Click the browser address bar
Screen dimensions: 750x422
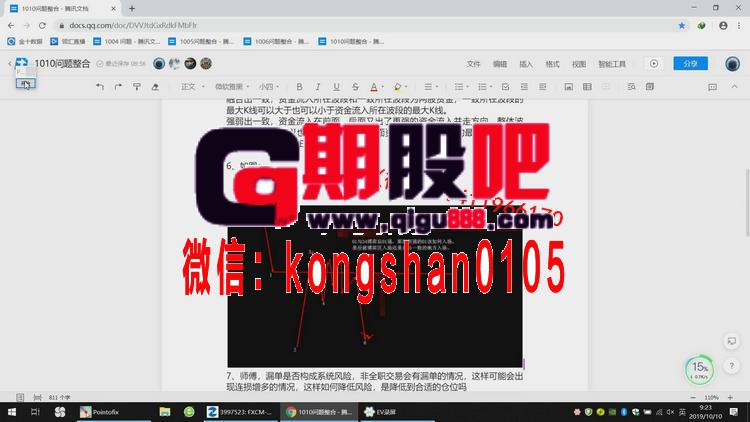coord(364,25)
